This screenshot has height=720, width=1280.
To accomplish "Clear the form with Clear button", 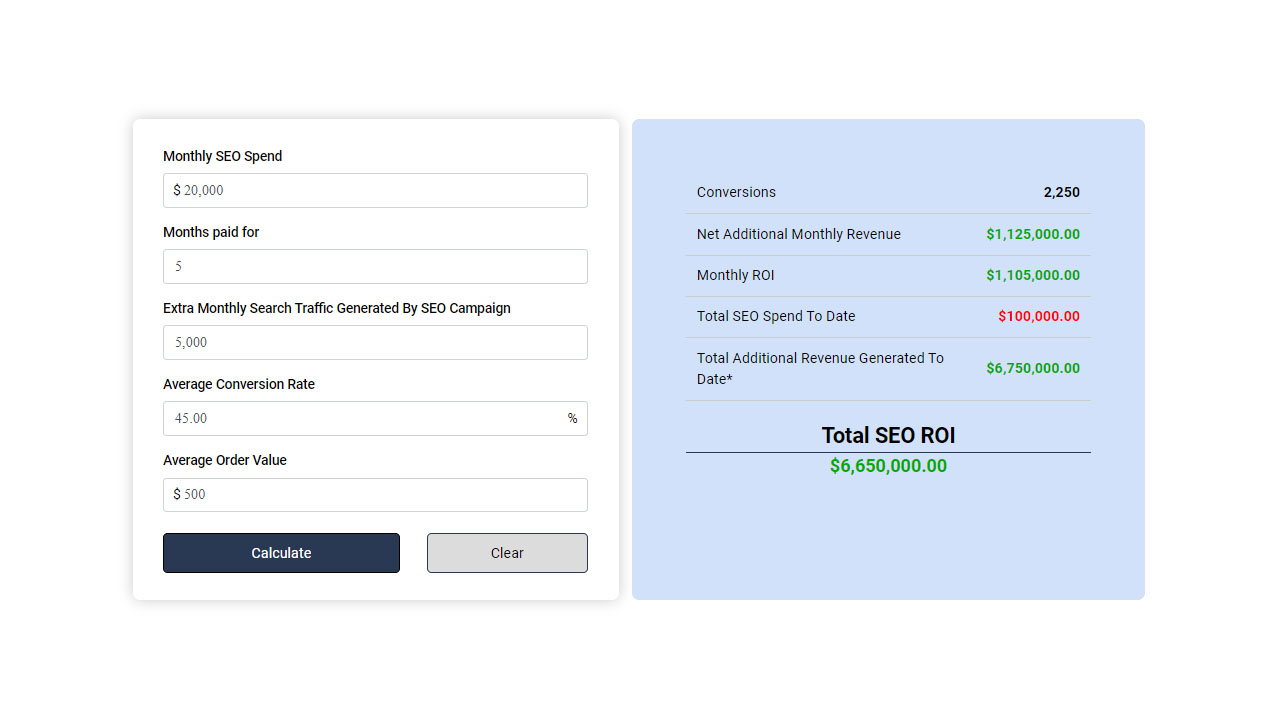I will click(x=507, y=553).
